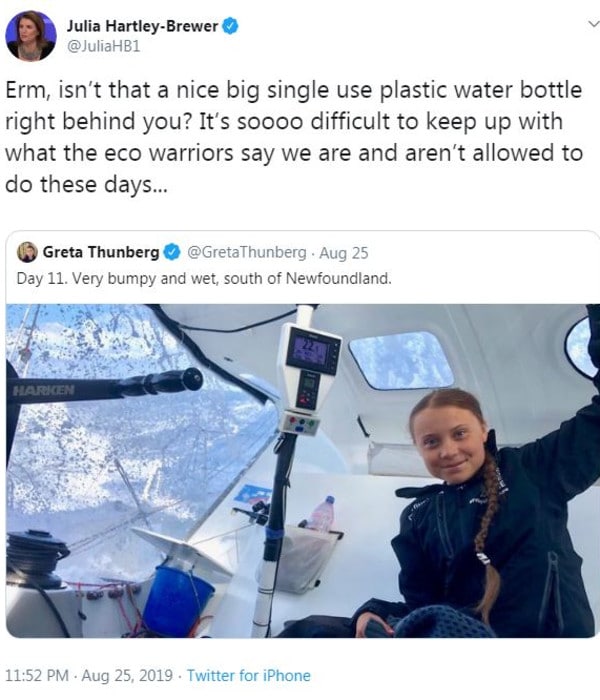
Task: Click the plastic water bottle in the photo
Action: point(322,514)
